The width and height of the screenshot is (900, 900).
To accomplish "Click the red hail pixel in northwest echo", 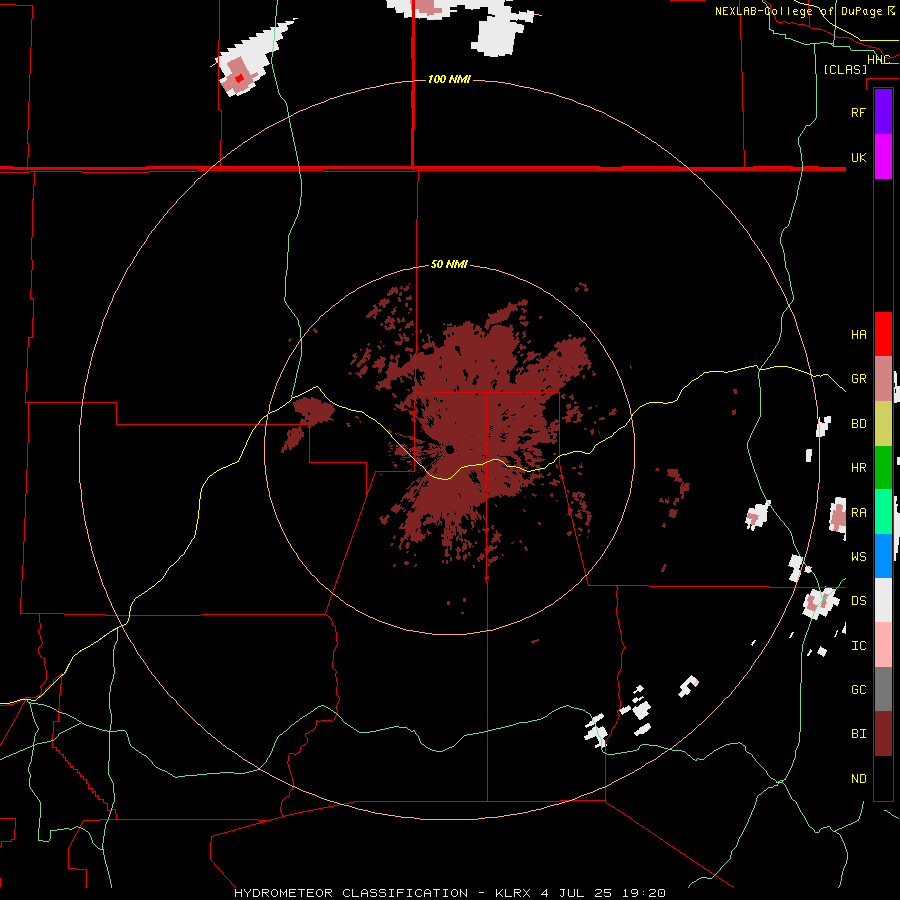I will click(x=239, y=78).
